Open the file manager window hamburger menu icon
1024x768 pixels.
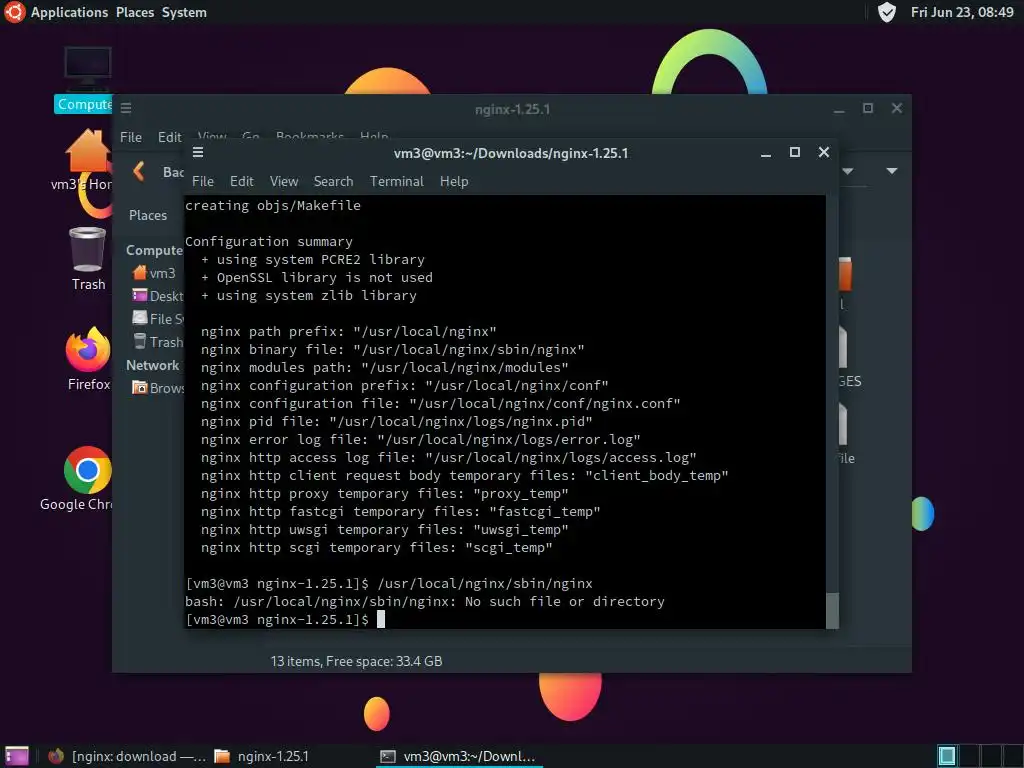126,108
